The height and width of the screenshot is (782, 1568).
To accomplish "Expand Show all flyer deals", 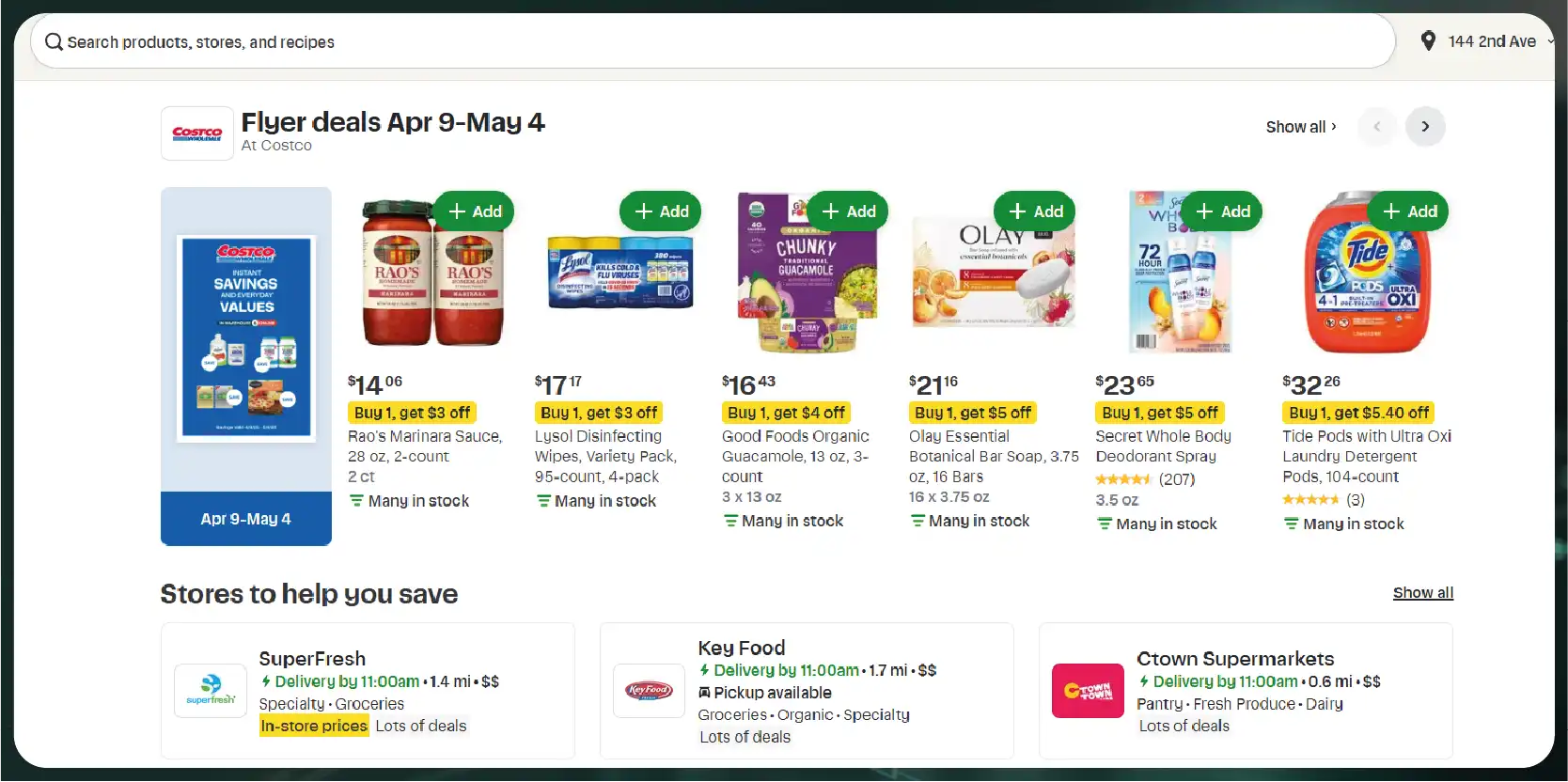I will pyautogui.click(x=1301, y=127).
